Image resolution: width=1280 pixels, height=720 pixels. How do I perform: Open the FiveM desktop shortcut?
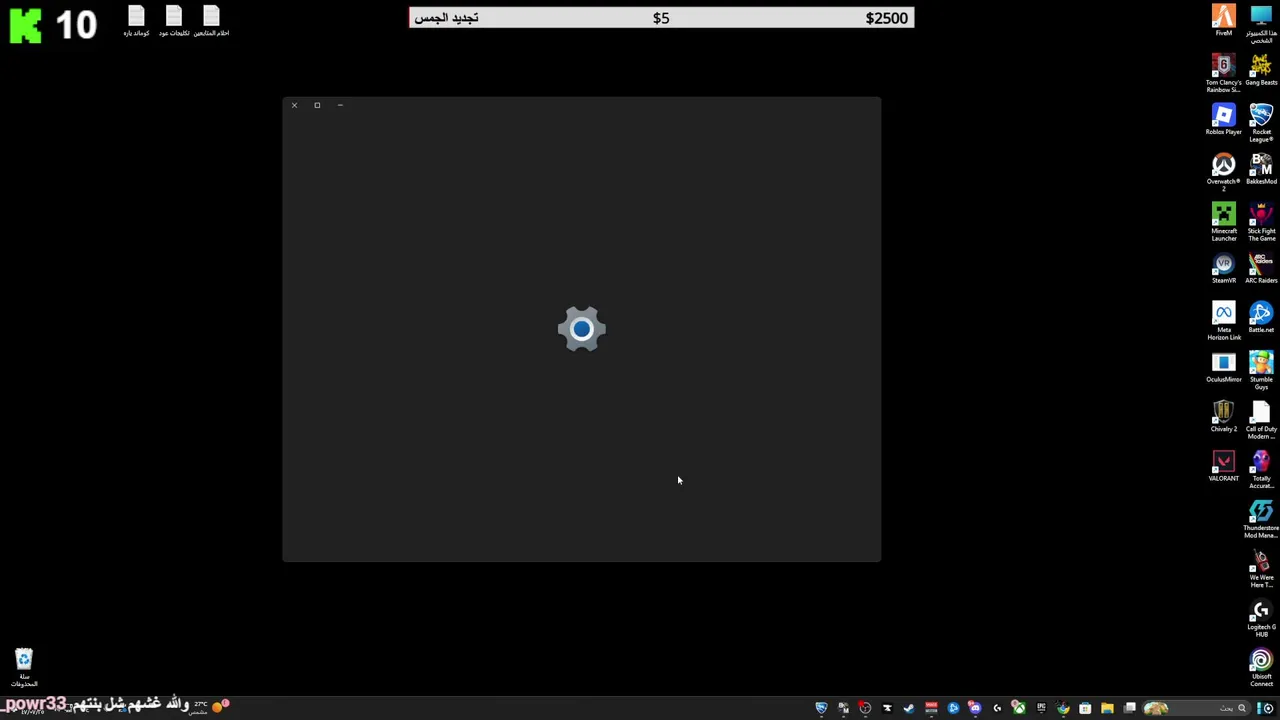point(1224,19)
